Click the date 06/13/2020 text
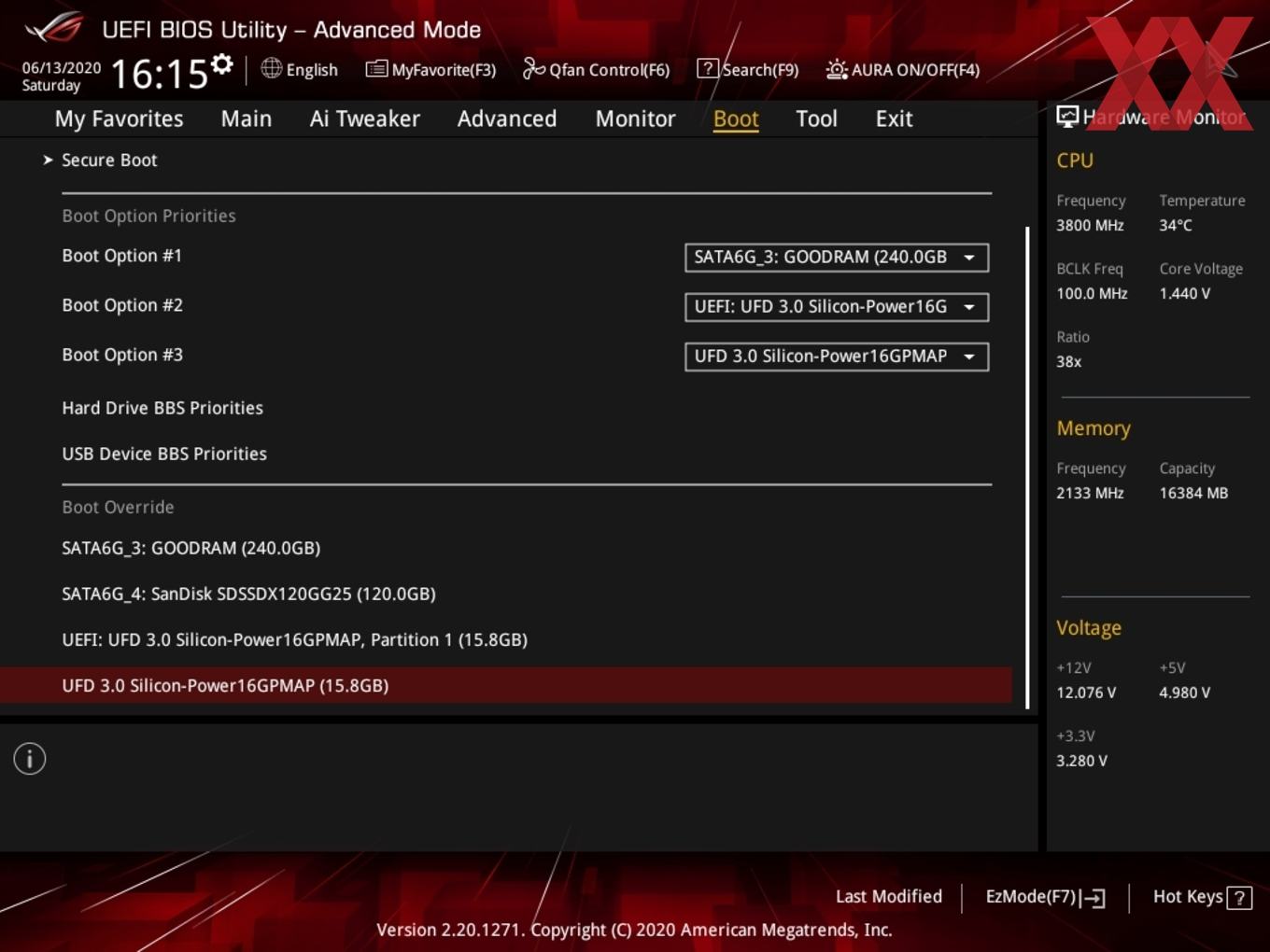Image resolution: width=1270 pixels, height=952 pixels. click(x=62, y=67)
